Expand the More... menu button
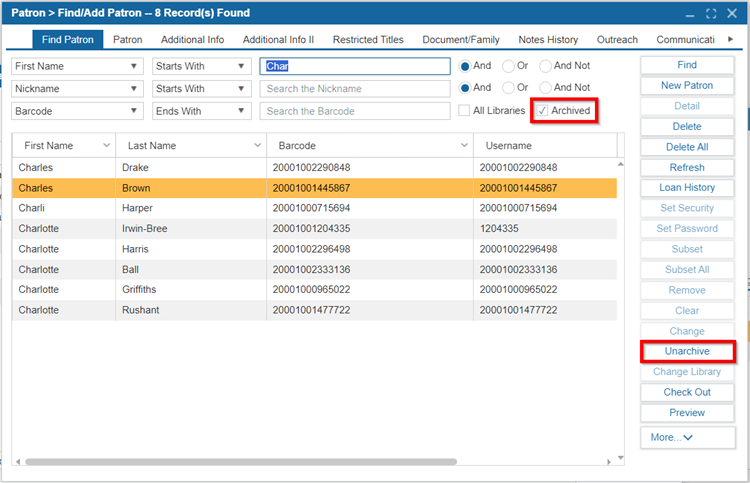Viewport: 750px width, 483px height. click(687, 437)
